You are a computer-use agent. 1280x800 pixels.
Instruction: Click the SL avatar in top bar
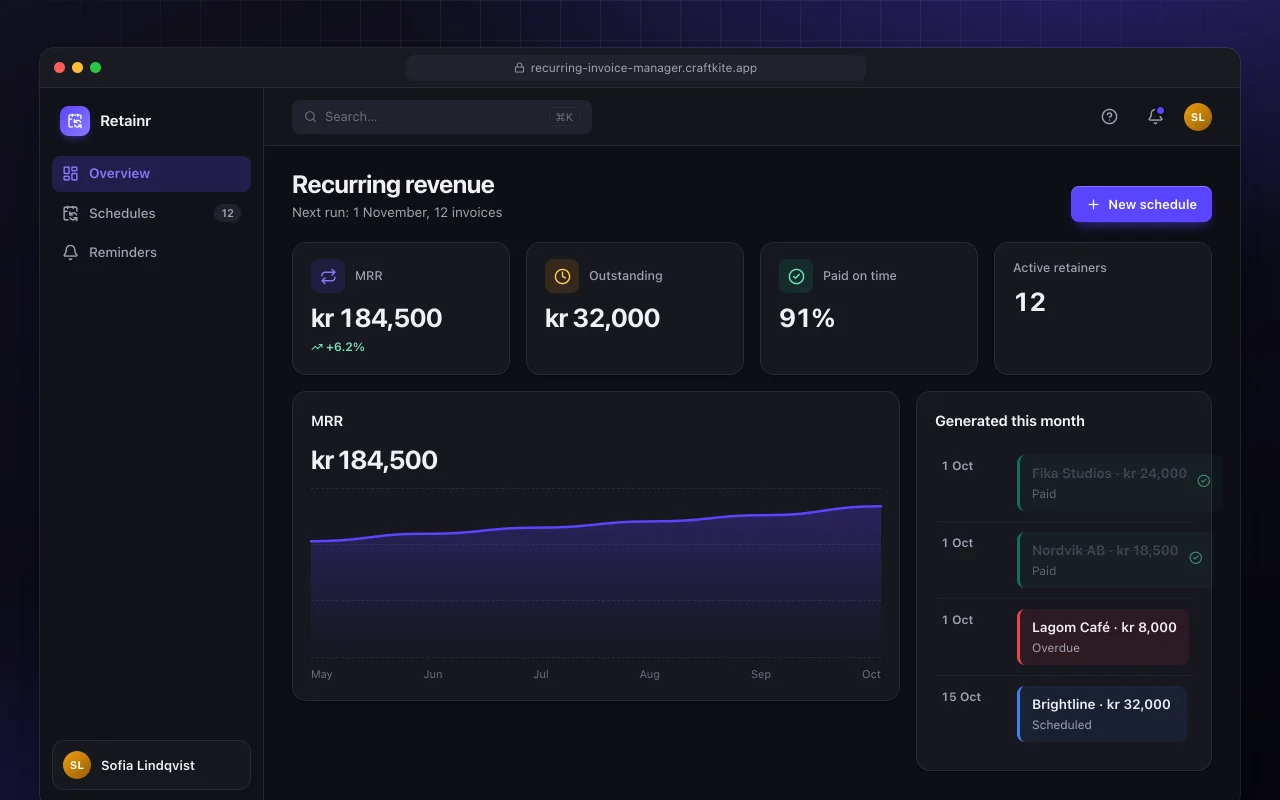[x=1198, y=117]
